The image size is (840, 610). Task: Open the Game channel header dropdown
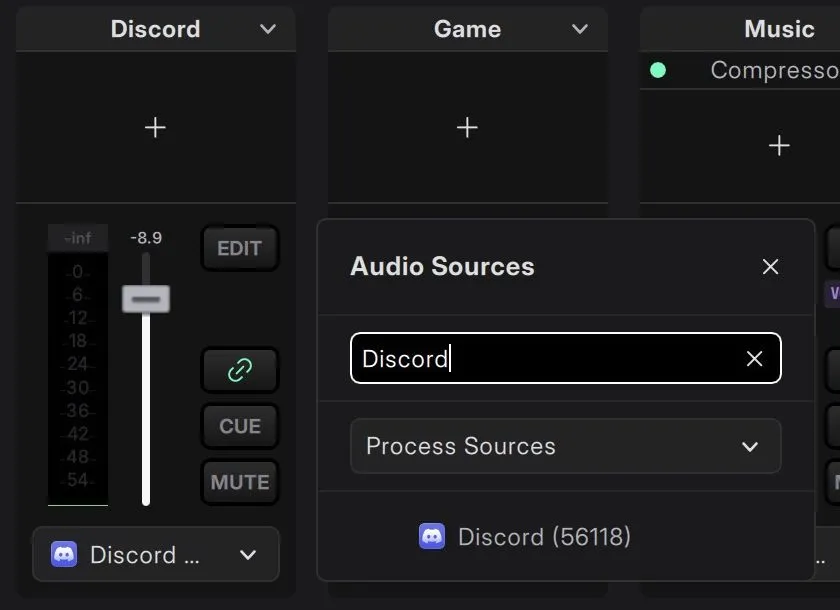point(580,29)
